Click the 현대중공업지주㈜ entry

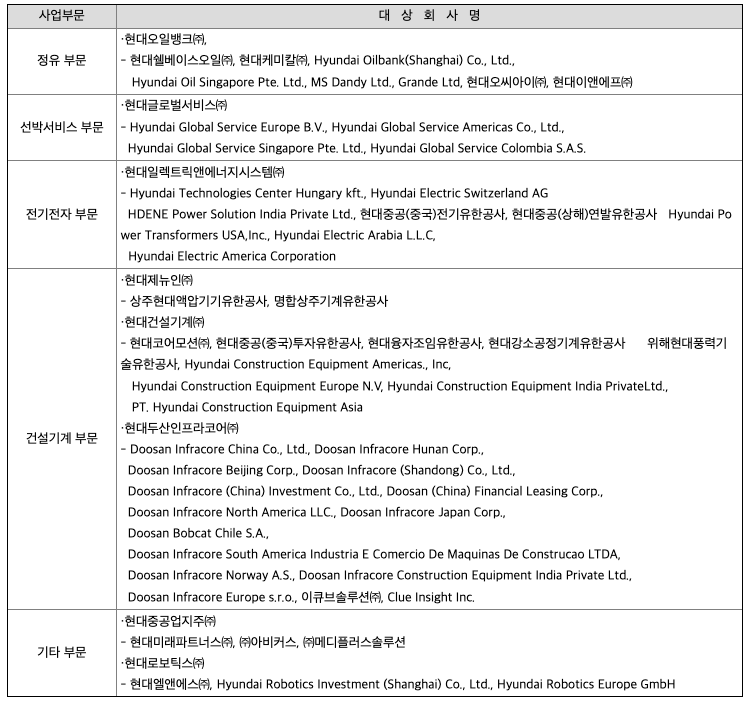(x=170, y=622)
